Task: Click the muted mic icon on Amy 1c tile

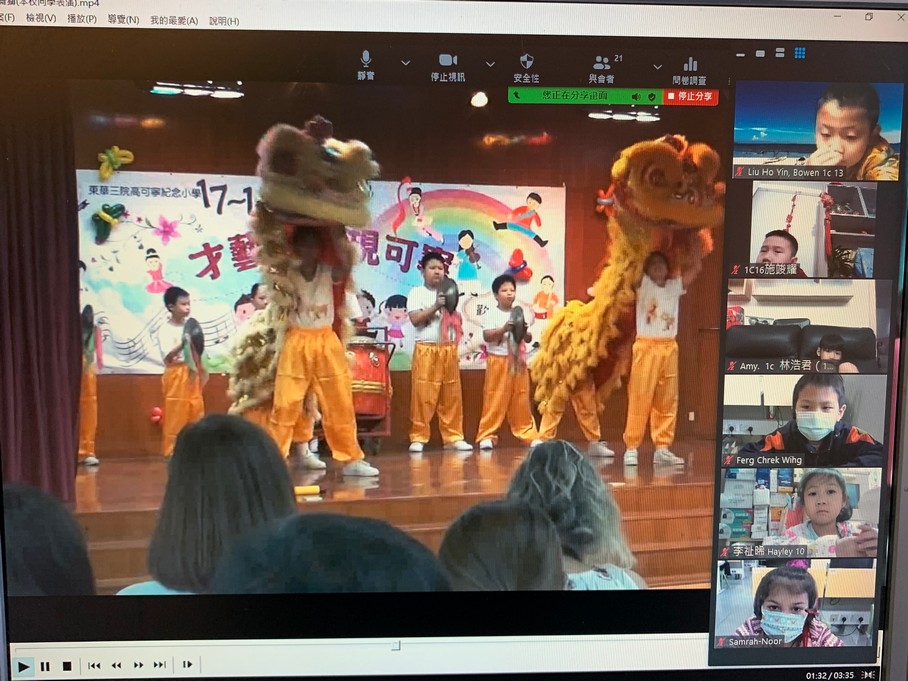Action: (x=733, y=366)
